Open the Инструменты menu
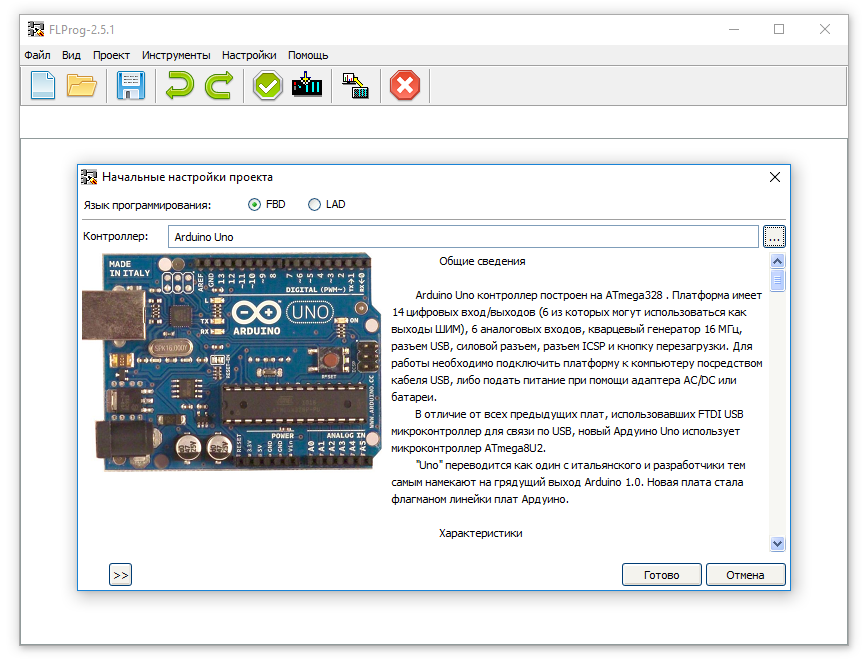The image size is (865, 660). click(176, 55)
